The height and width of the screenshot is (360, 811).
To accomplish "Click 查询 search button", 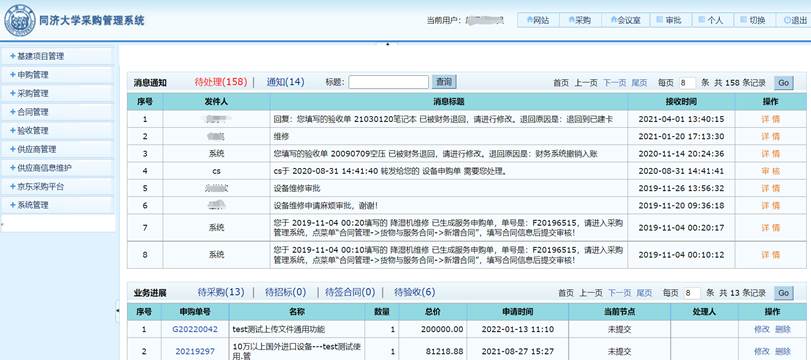I will point(444,82).
